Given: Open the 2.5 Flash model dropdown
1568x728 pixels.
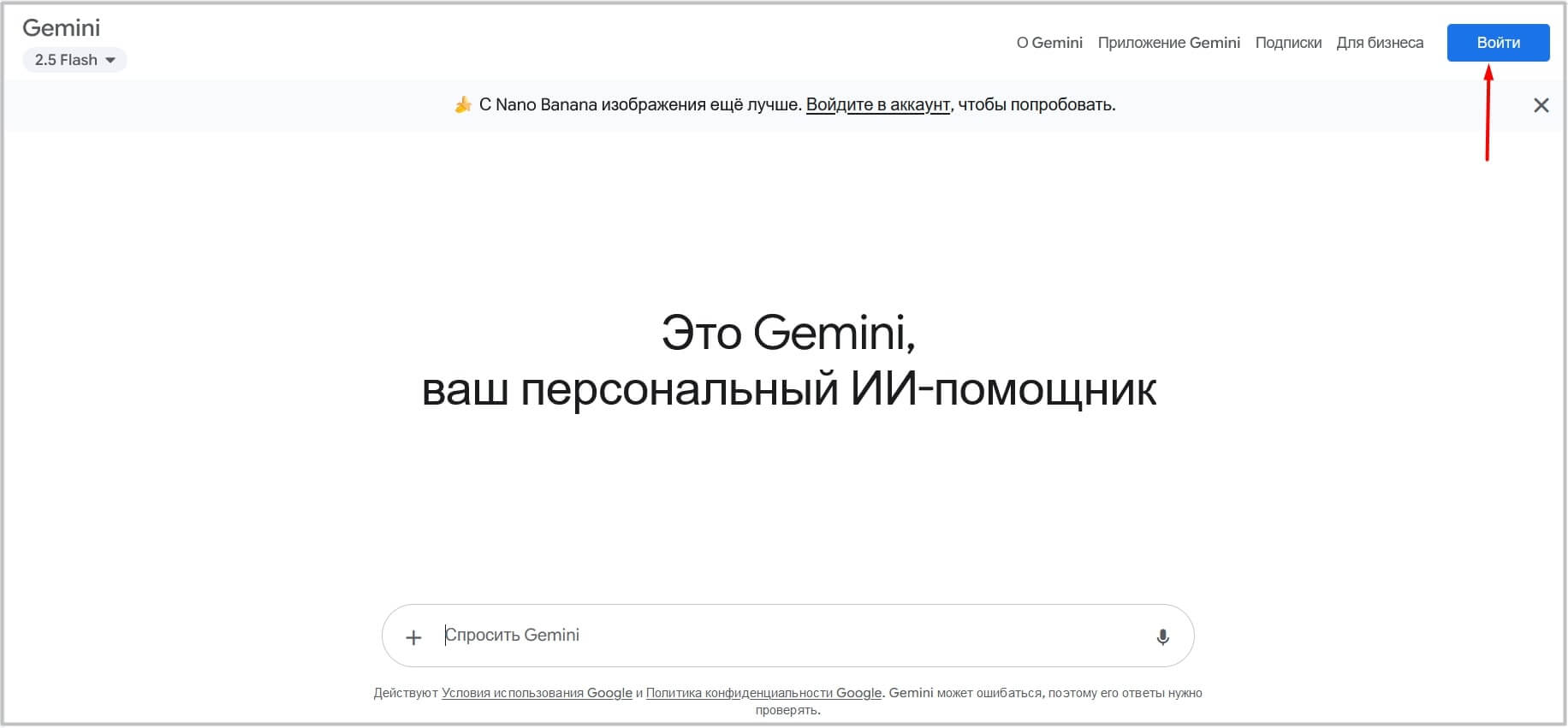Looking at the screenshot, I should (74, 60).
